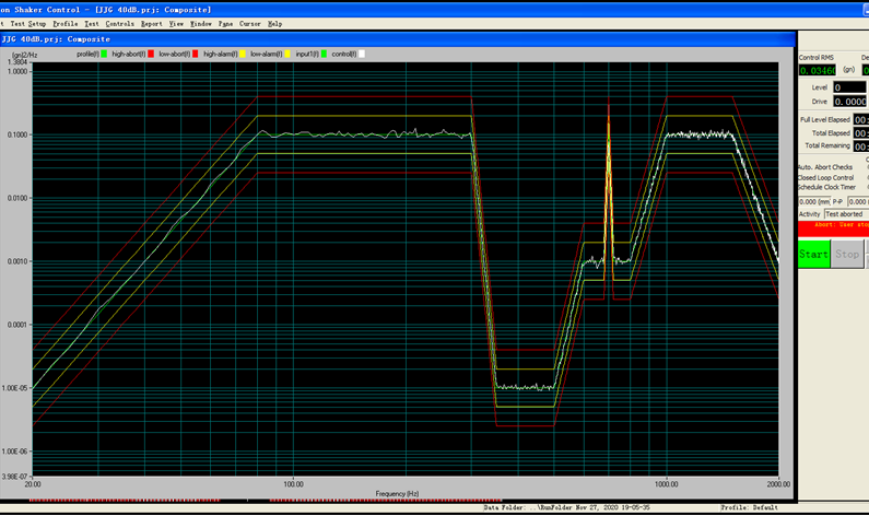Click the 'JJG 40dB.prj: Composite' child window title
869x516 pixels.
[x=56, y=39]
